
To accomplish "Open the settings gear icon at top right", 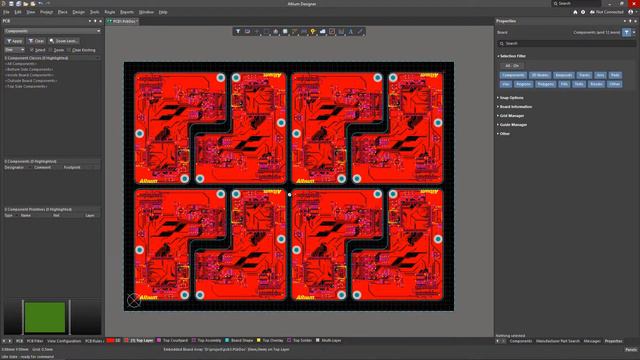I will [x=583, y=12].
